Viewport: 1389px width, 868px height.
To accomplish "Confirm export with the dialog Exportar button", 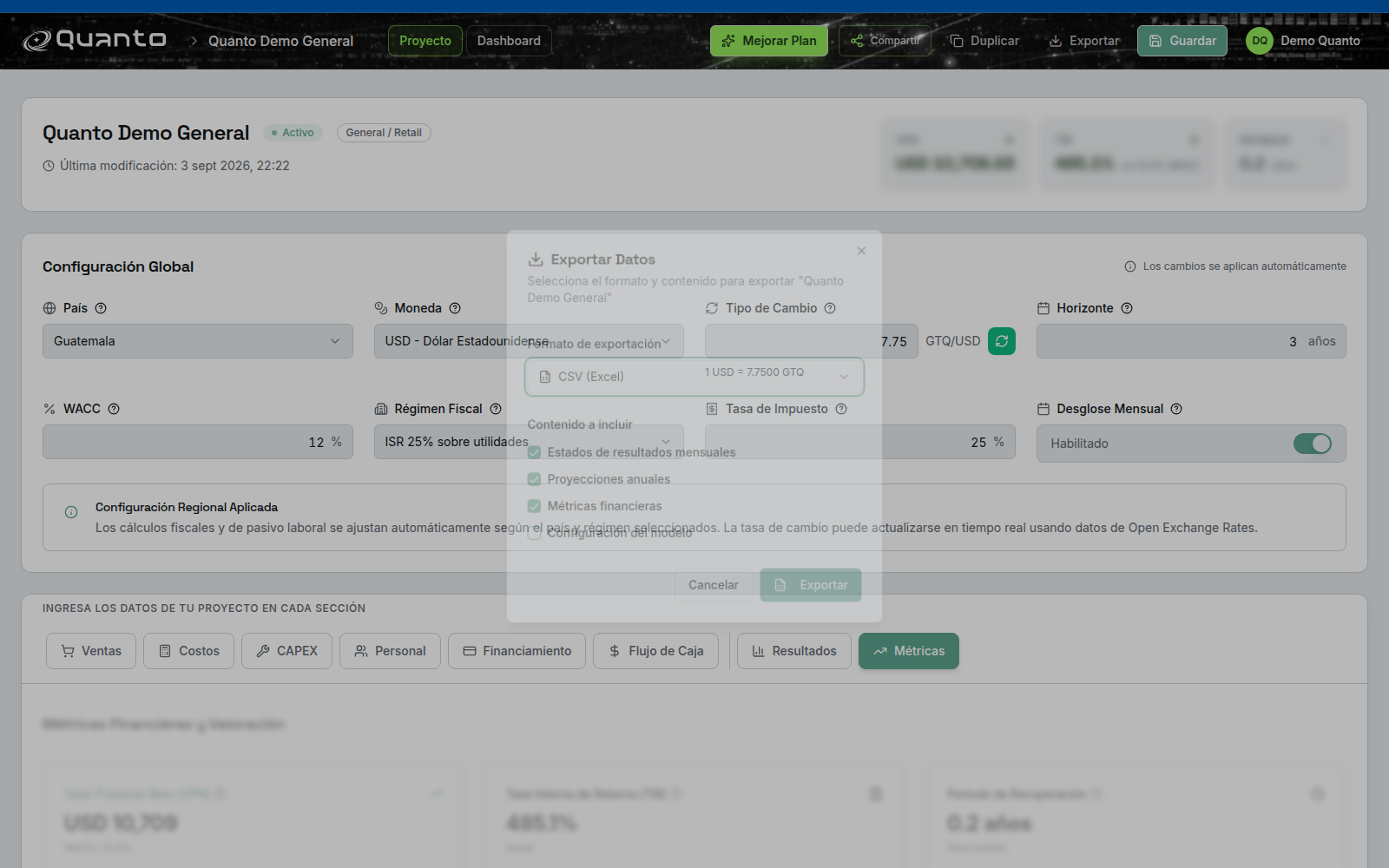I will click(x=811, y=585).
